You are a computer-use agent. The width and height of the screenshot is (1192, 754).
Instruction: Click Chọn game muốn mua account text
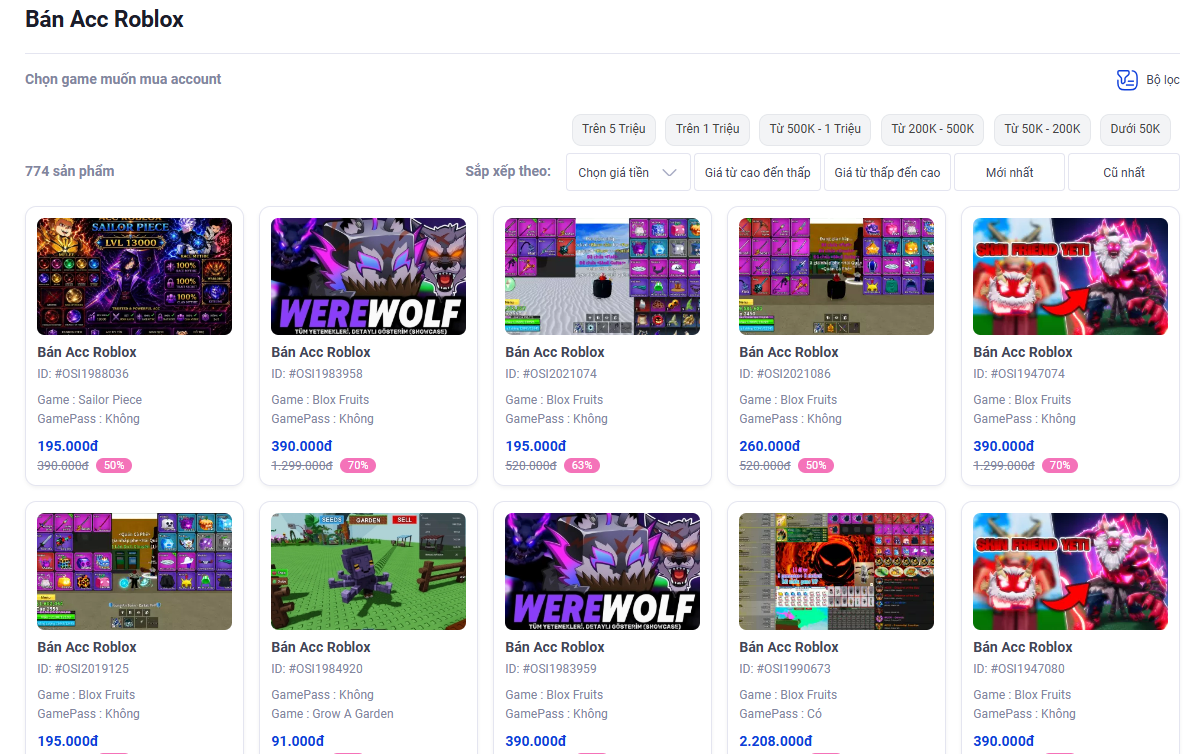click(123, 79)
